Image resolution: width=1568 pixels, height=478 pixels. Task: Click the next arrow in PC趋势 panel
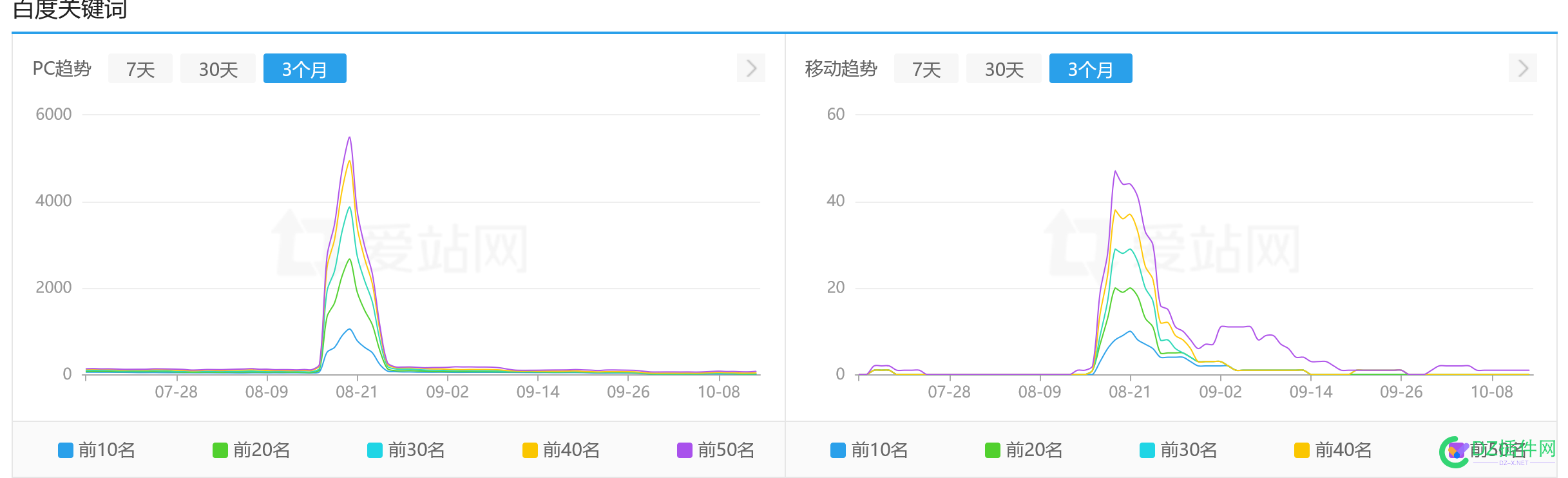tap(751, 68)
